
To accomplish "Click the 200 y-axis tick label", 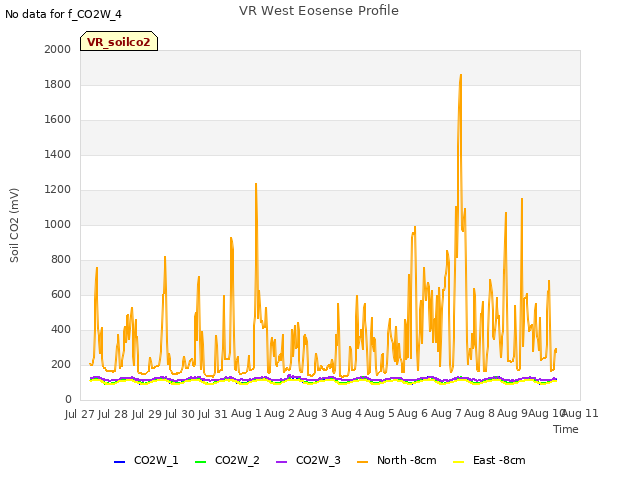I will pos(61,365).
